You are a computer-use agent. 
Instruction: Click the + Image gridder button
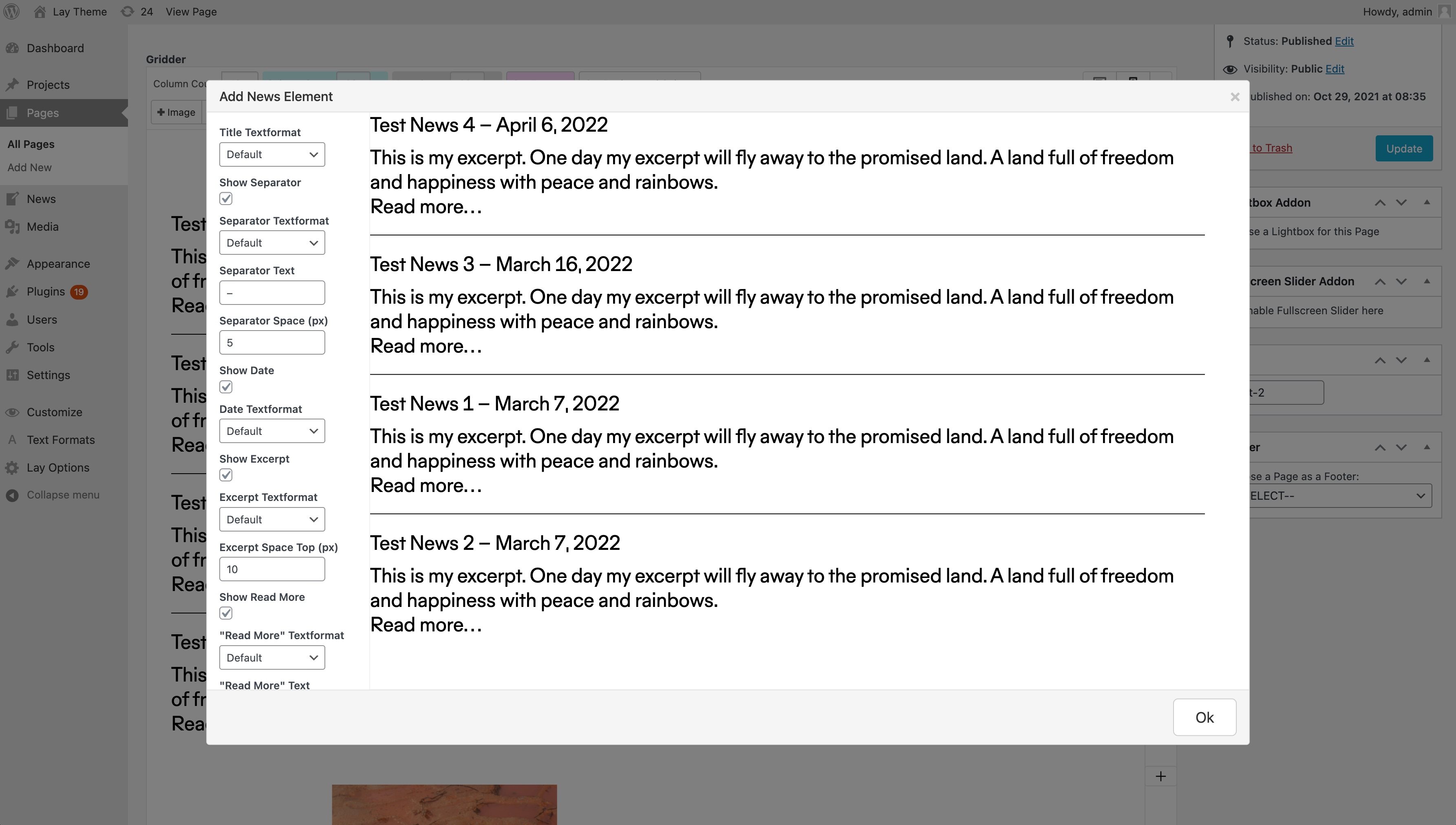click(x=176, y=112)
